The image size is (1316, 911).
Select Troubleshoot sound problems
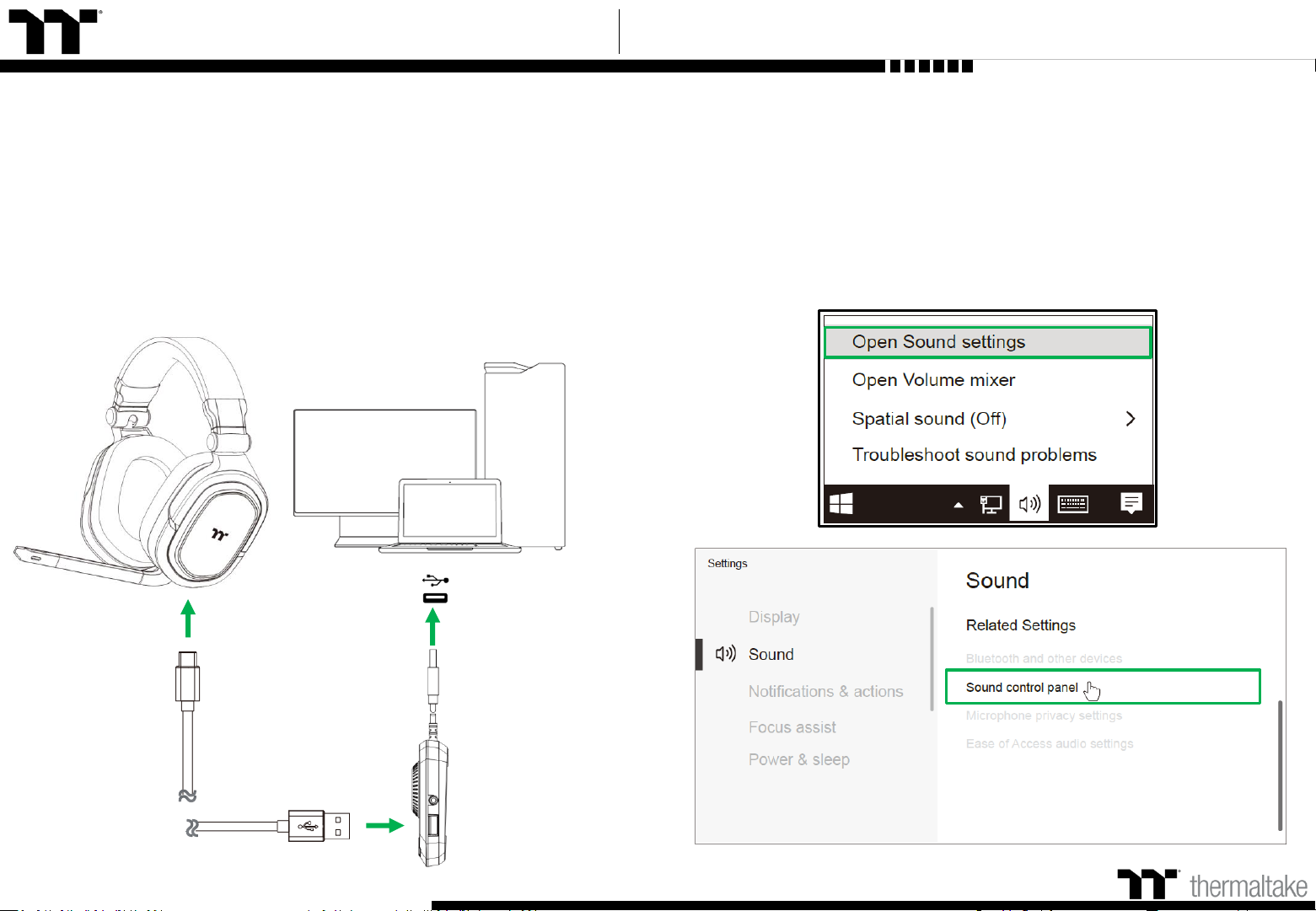pos(974,455)
